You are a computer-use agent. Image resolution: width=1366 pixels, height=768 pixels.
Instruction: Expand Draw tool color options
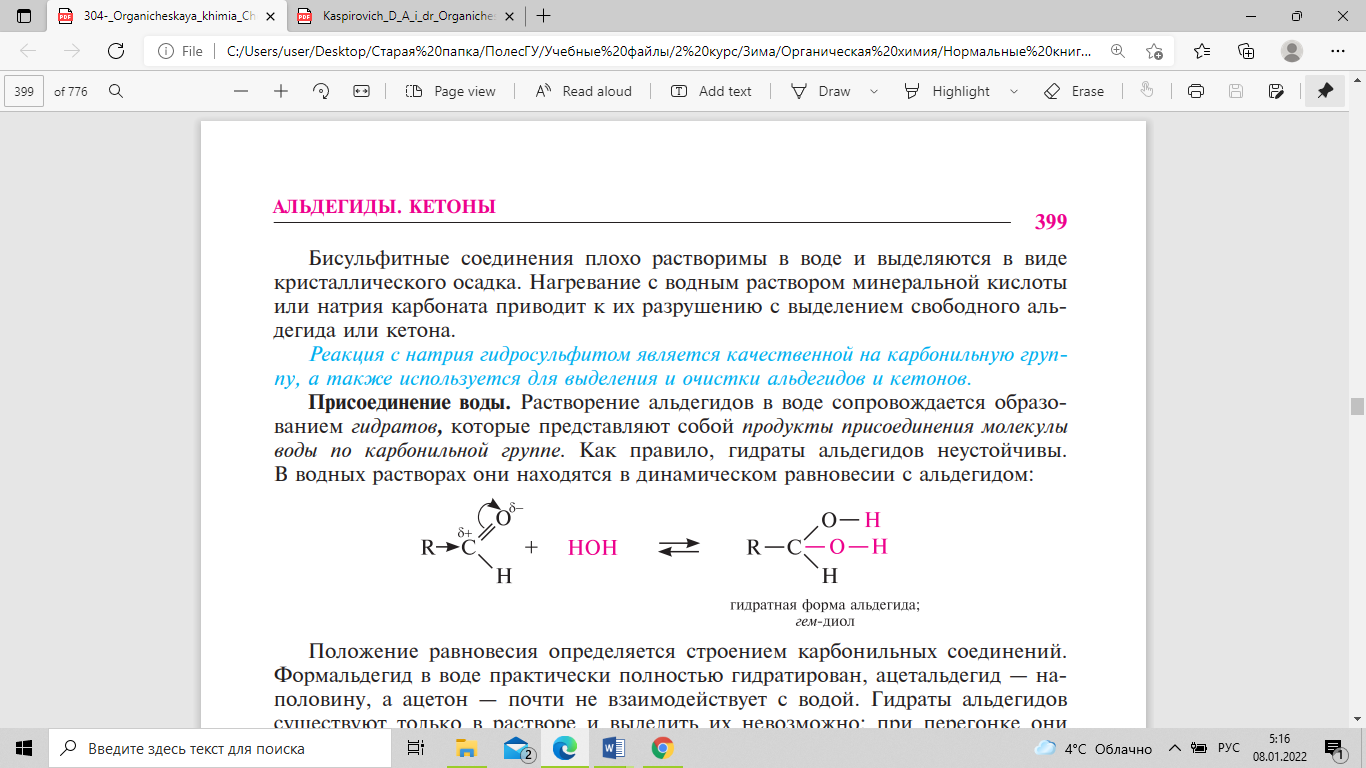tap(874, 91)
